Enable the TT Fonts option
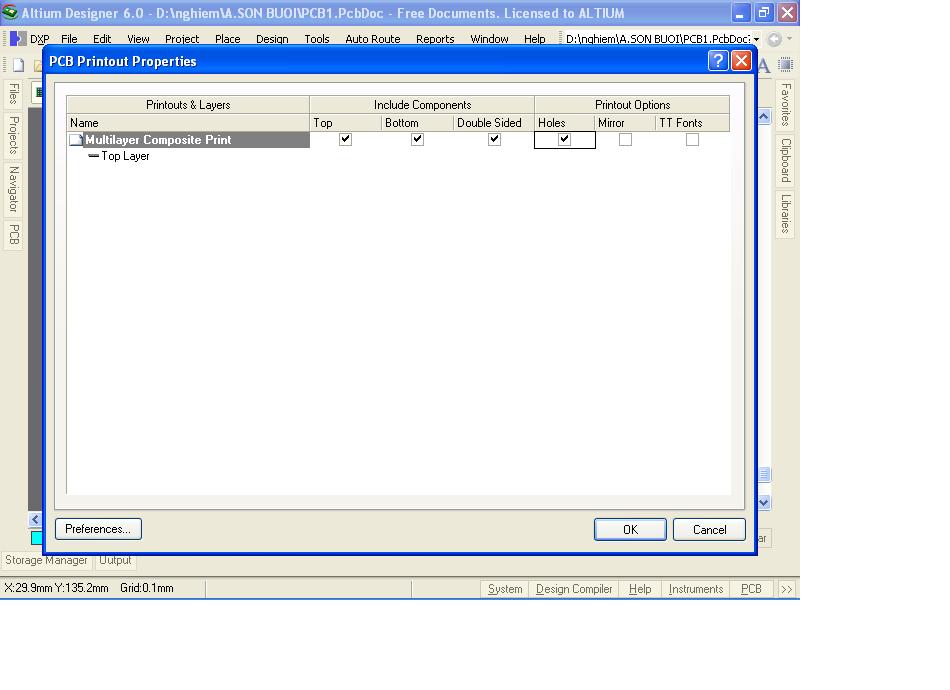The image size is (950, 690). (692, 139)
